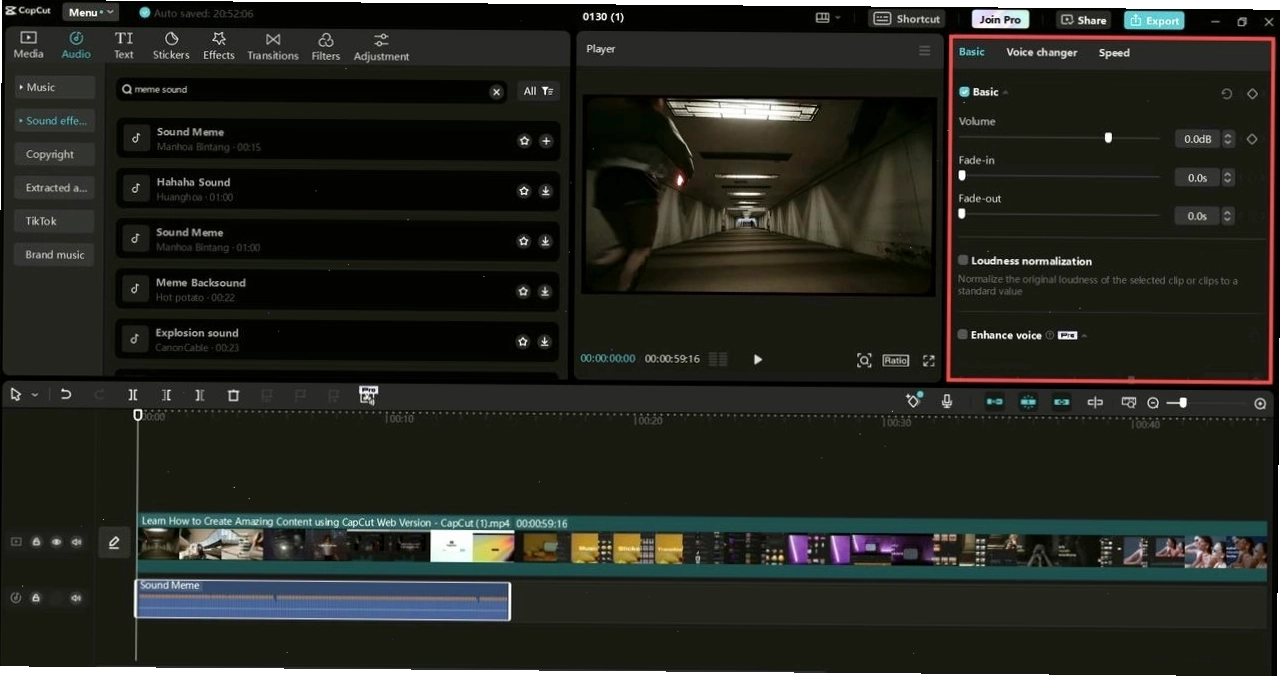Click the Fade-in seconds stepper
Screen dimensions: 1280x676
click(x=1228, y=178)
